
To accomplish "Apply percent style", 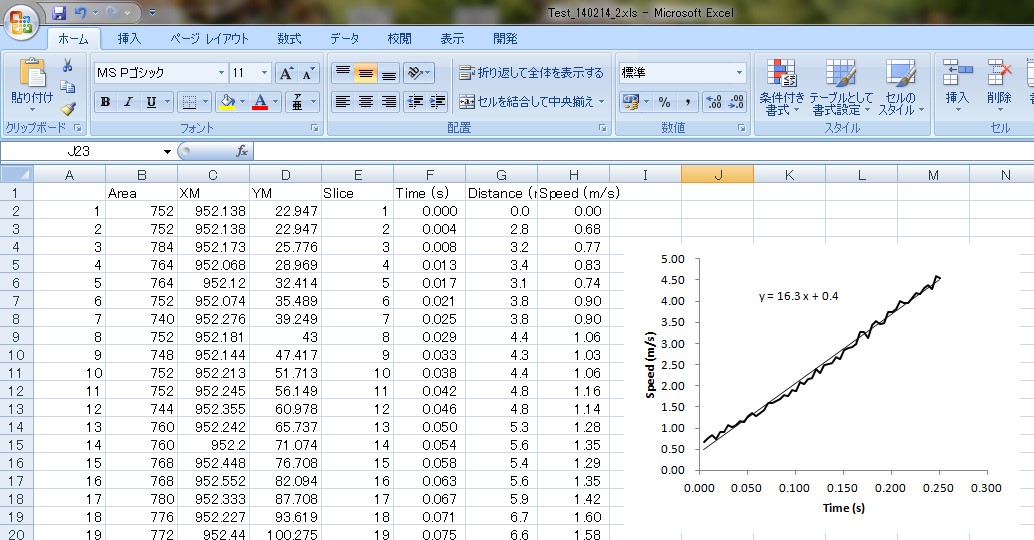I will (665, 102).
